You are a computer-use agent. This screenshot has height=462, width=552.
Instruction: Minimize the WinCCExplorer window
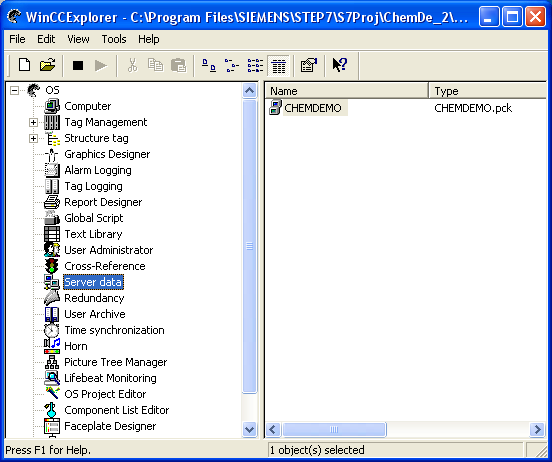[488, 17]
